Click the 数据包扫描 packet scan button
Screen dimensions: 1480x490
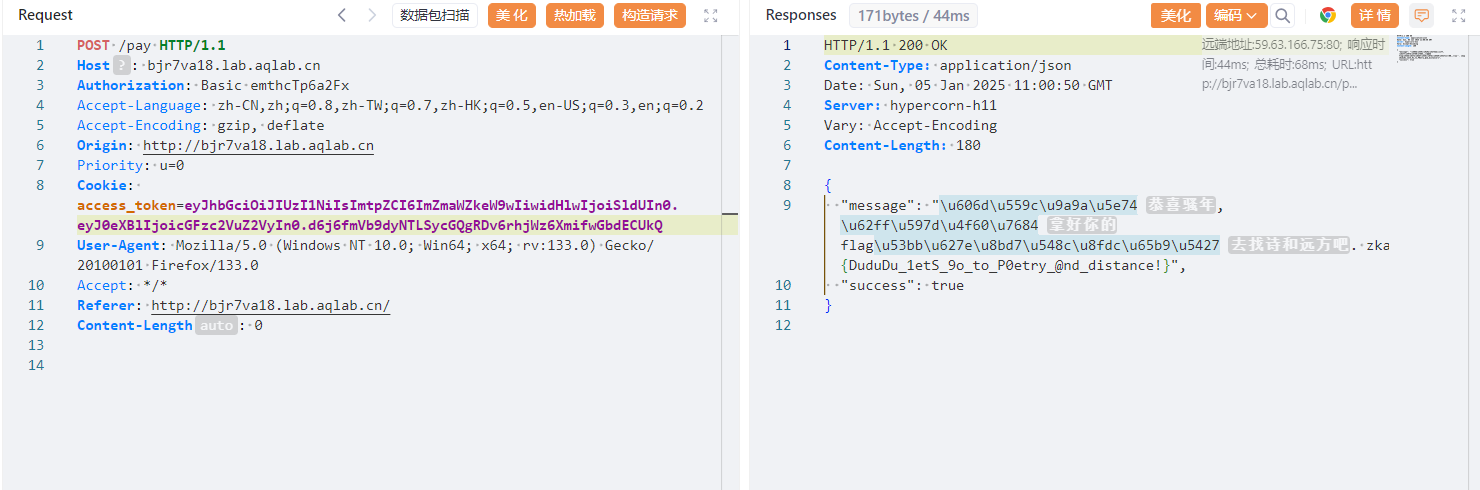[x=434, y=15]
